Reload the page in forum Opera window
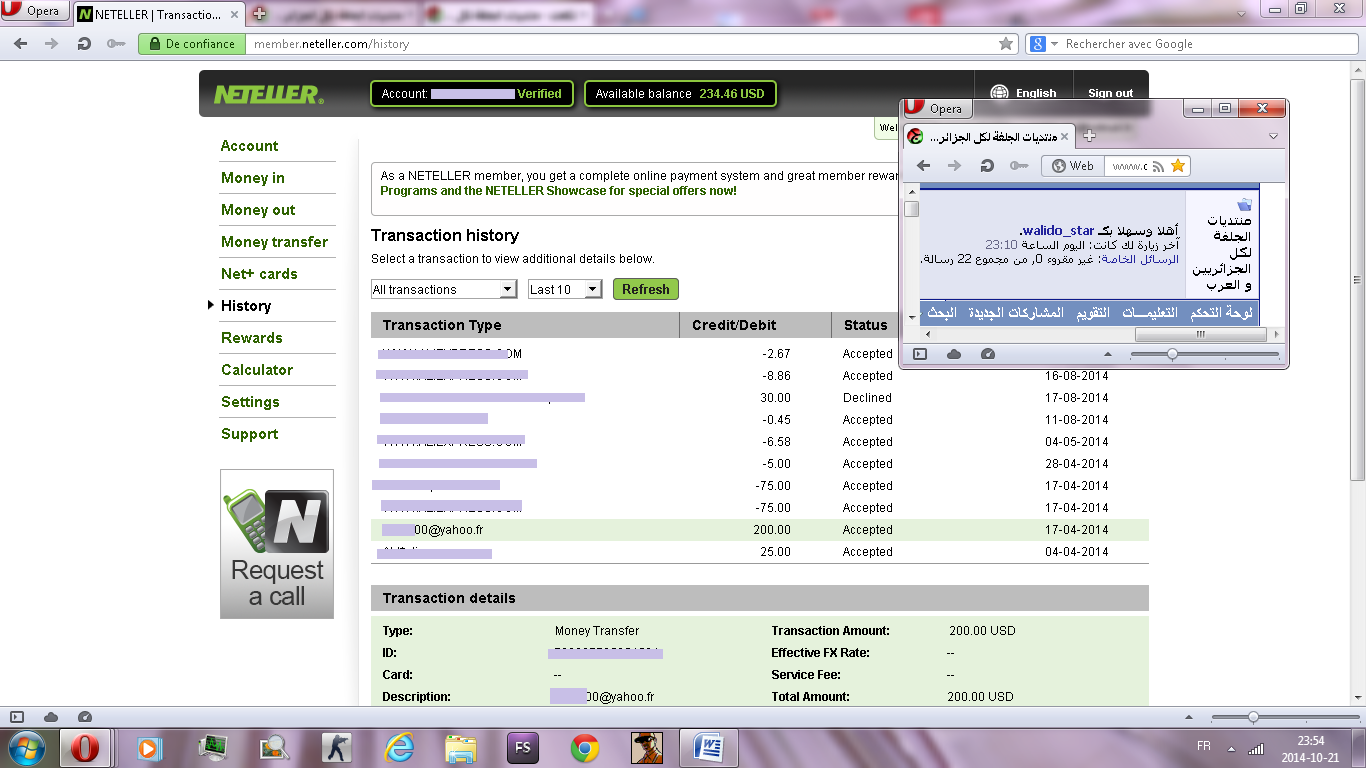This screenshot has height=768, width=1366. [987, 166]
